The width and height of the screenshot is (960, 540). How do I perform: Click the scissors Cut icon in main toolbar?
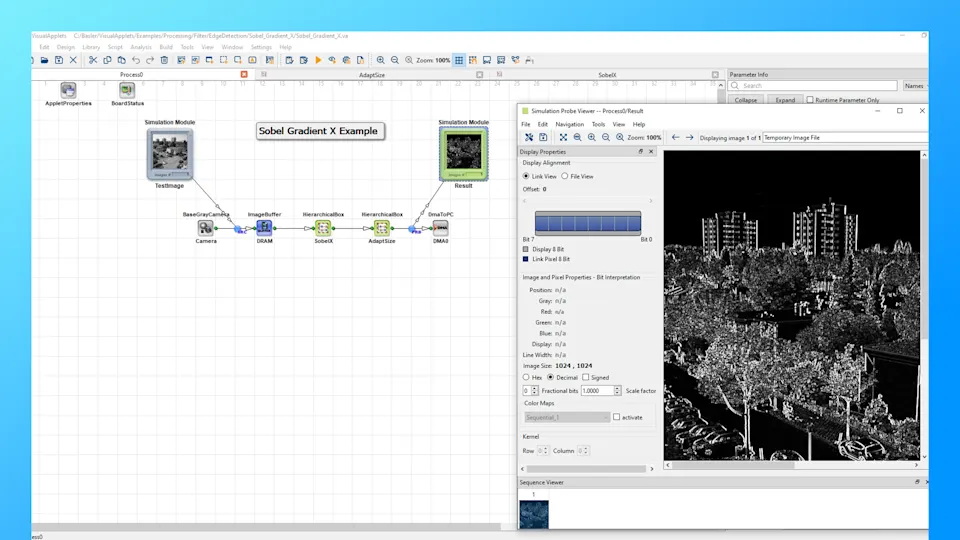[x=93, y=60]
